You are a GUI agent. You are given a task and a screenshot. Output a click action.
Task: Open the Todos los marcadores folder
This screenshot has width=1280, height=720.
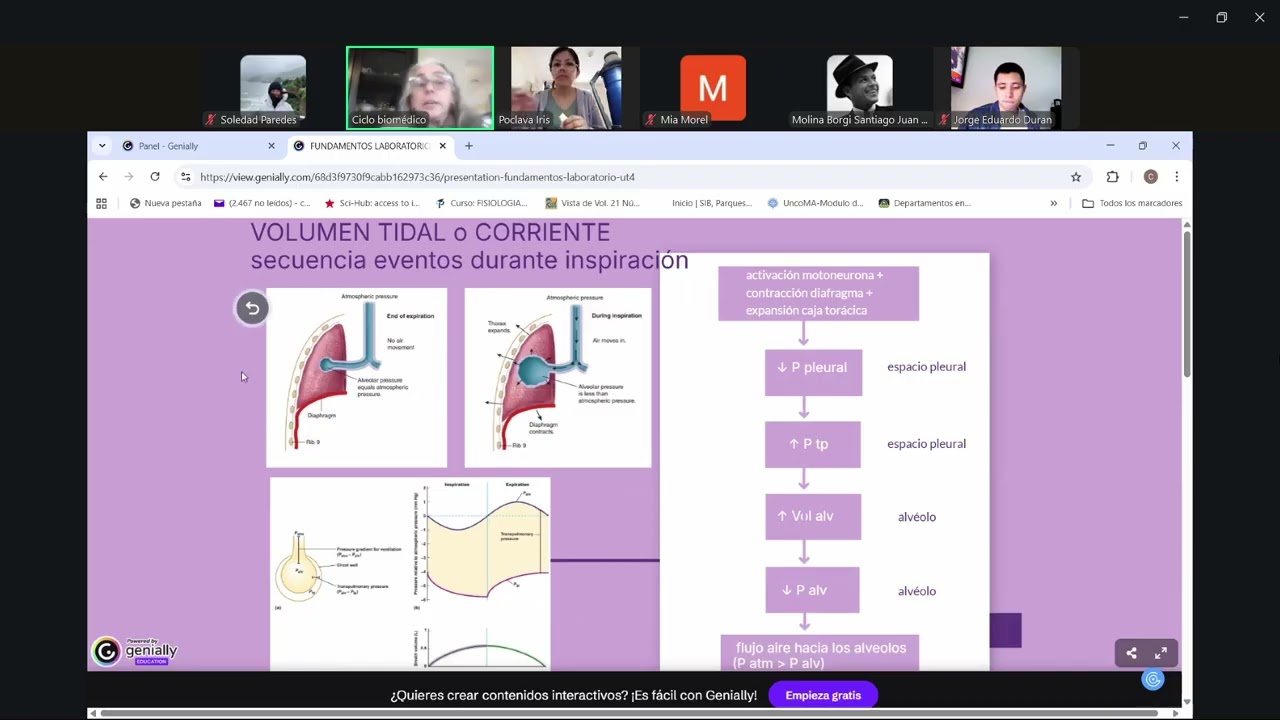[x=1132, y=203]
